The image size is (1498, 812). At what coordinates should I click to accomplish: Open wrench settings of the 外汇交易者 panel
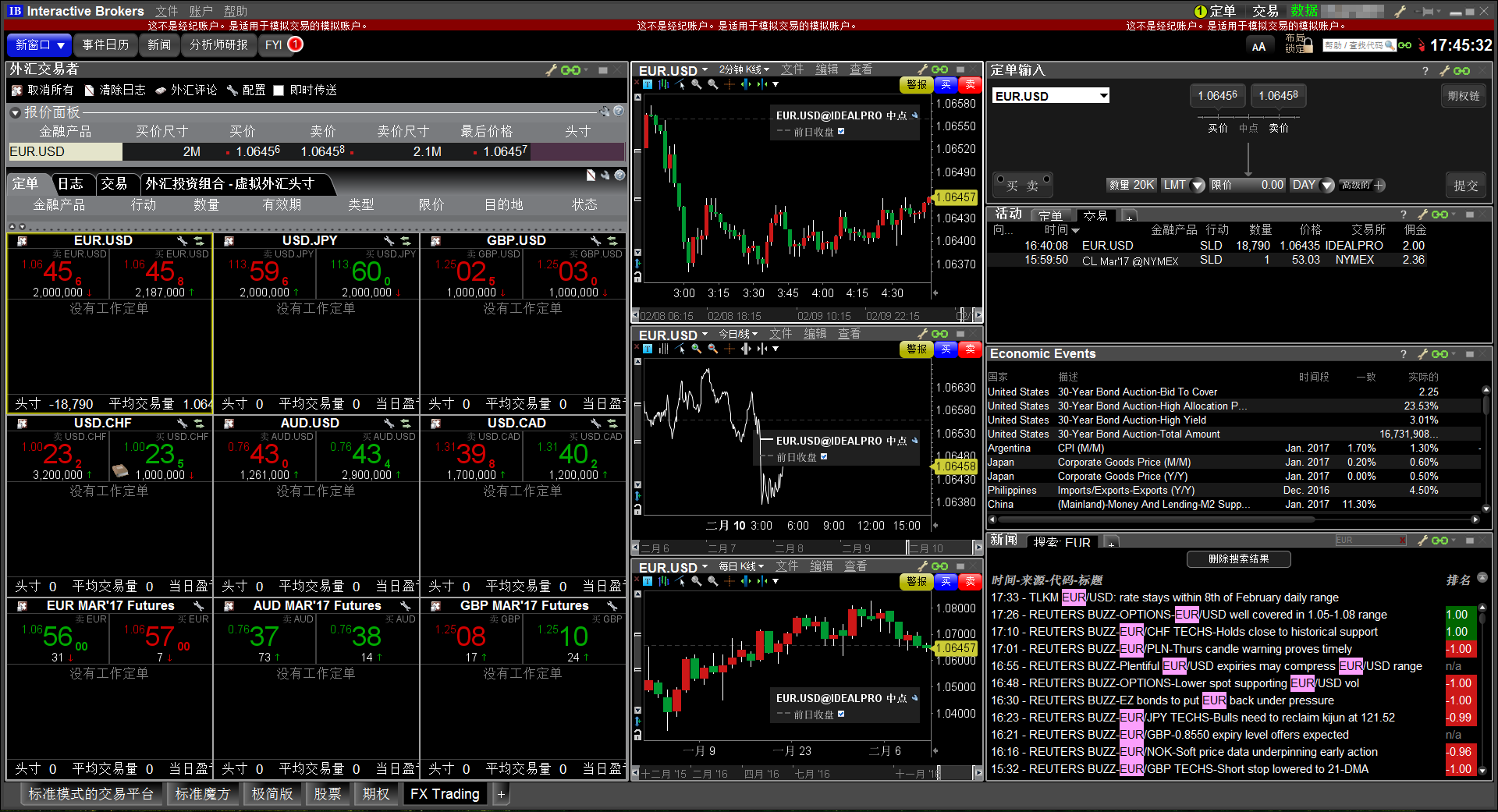(x=552, y=70)
